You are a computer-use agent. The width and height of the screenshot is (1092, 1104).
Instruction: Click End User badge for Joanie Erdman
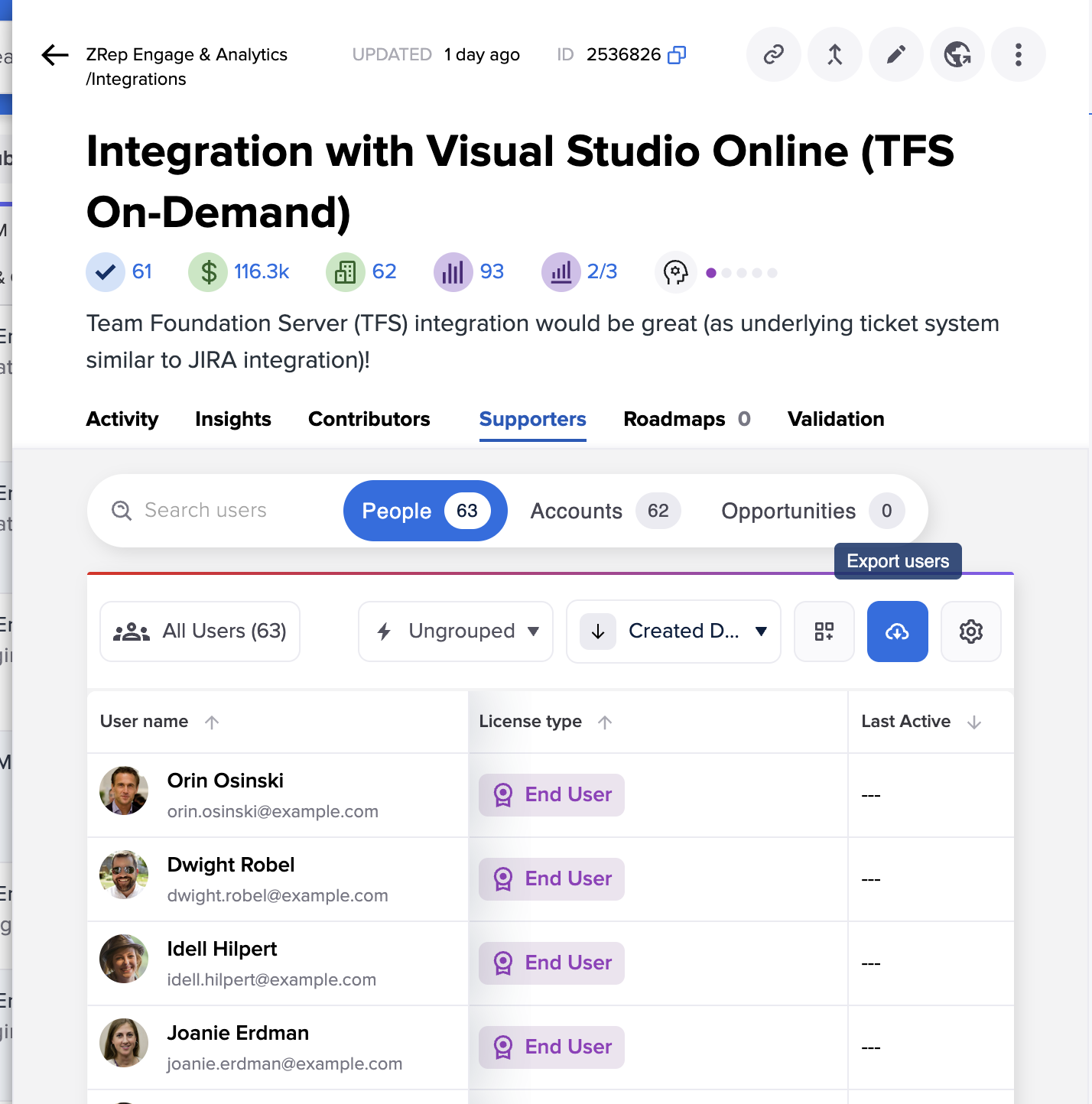point(552,1047)
